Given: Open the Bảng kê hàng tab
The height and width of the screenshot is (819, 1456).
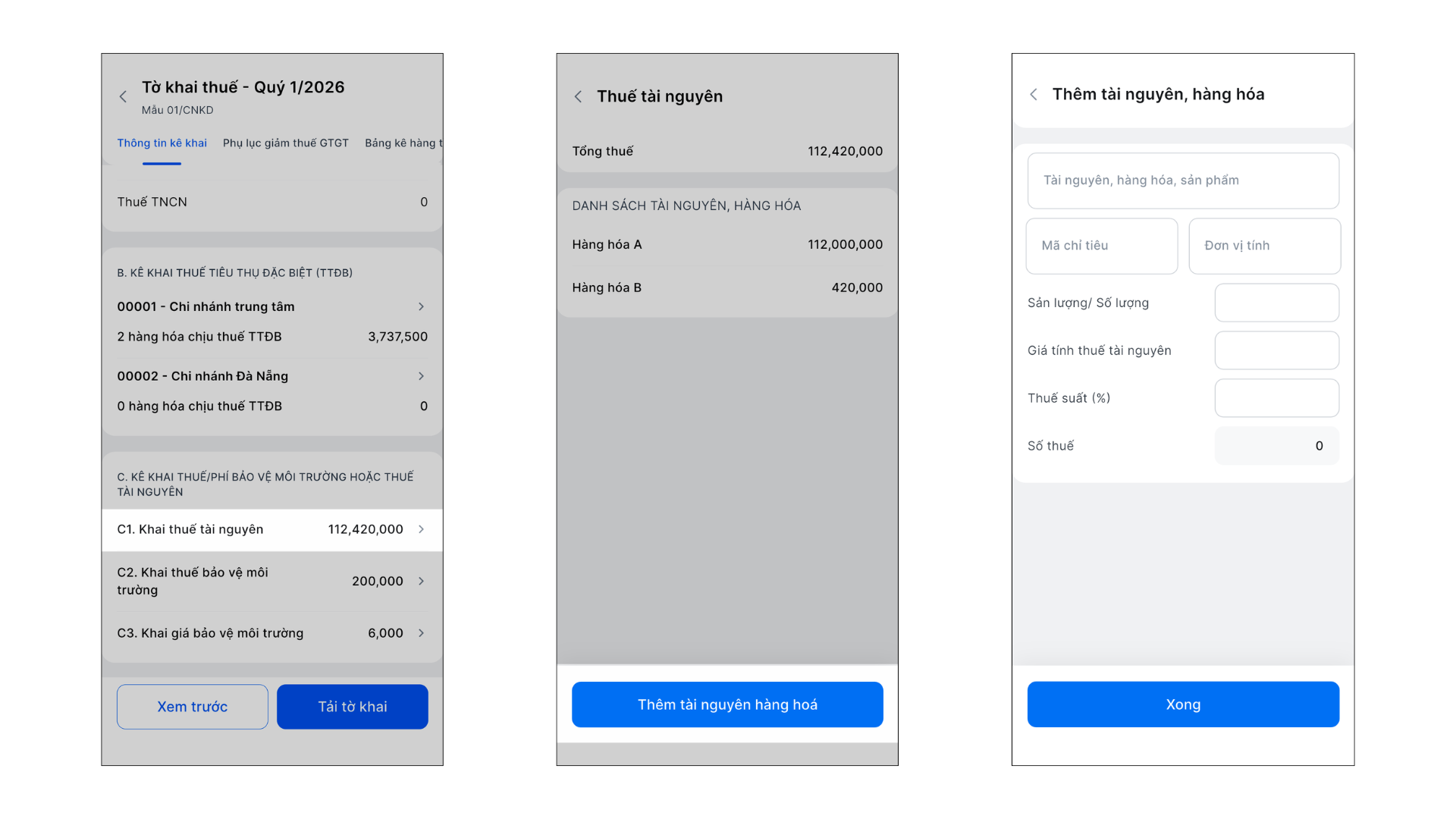Looking at the screenshot, I should pos(403,143).
